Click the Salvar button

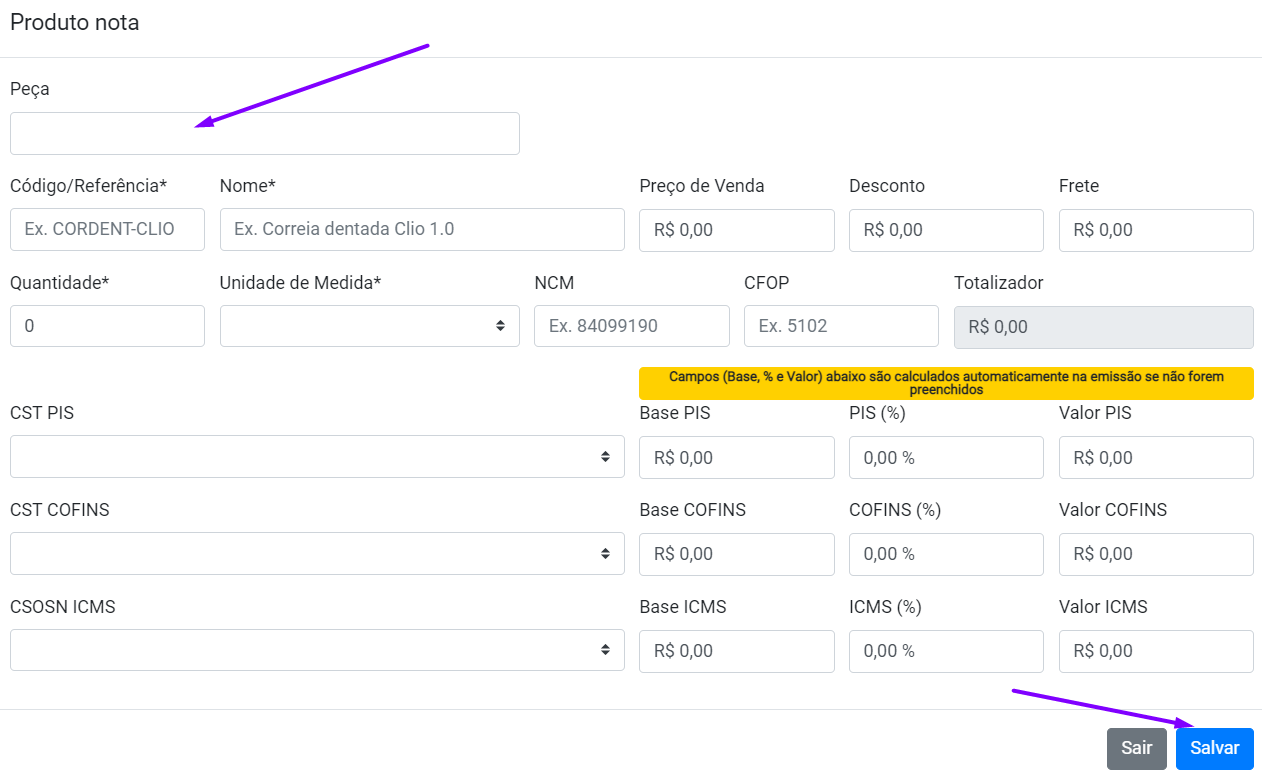click(x=1214, y=748)
